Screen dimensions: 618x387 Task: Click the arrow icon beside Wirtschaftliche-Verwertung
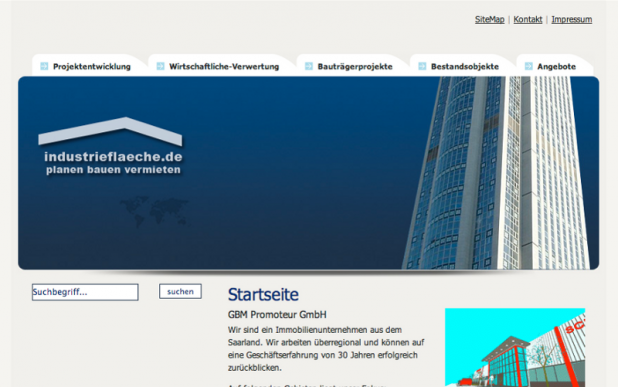(x=160, y=66)
